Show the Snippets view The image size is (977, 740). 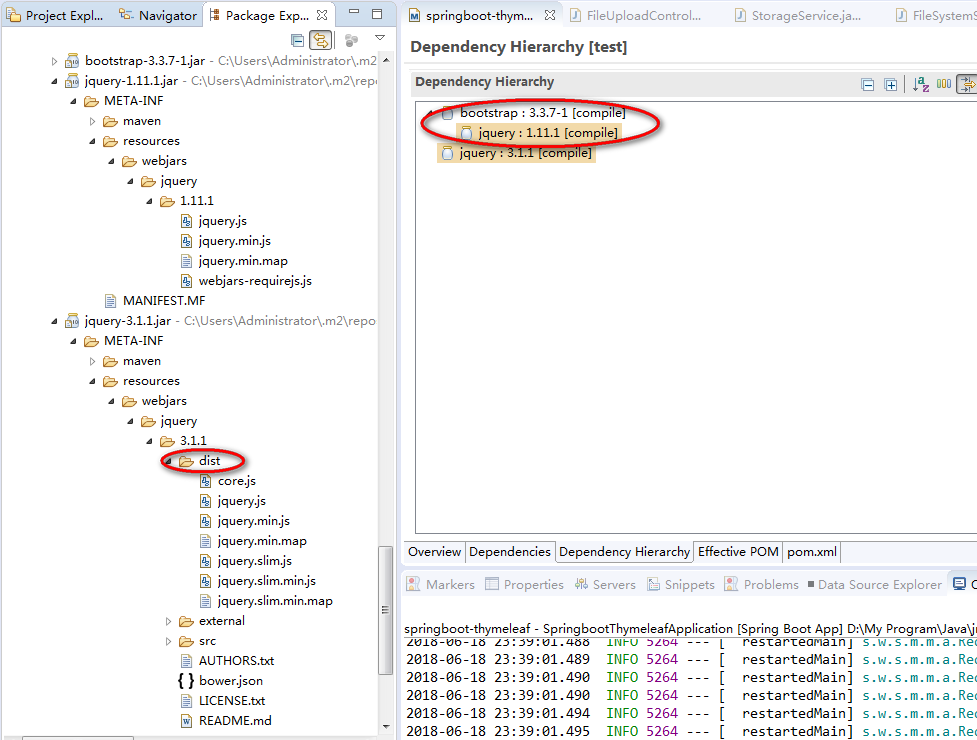click(x=681, y=584)
